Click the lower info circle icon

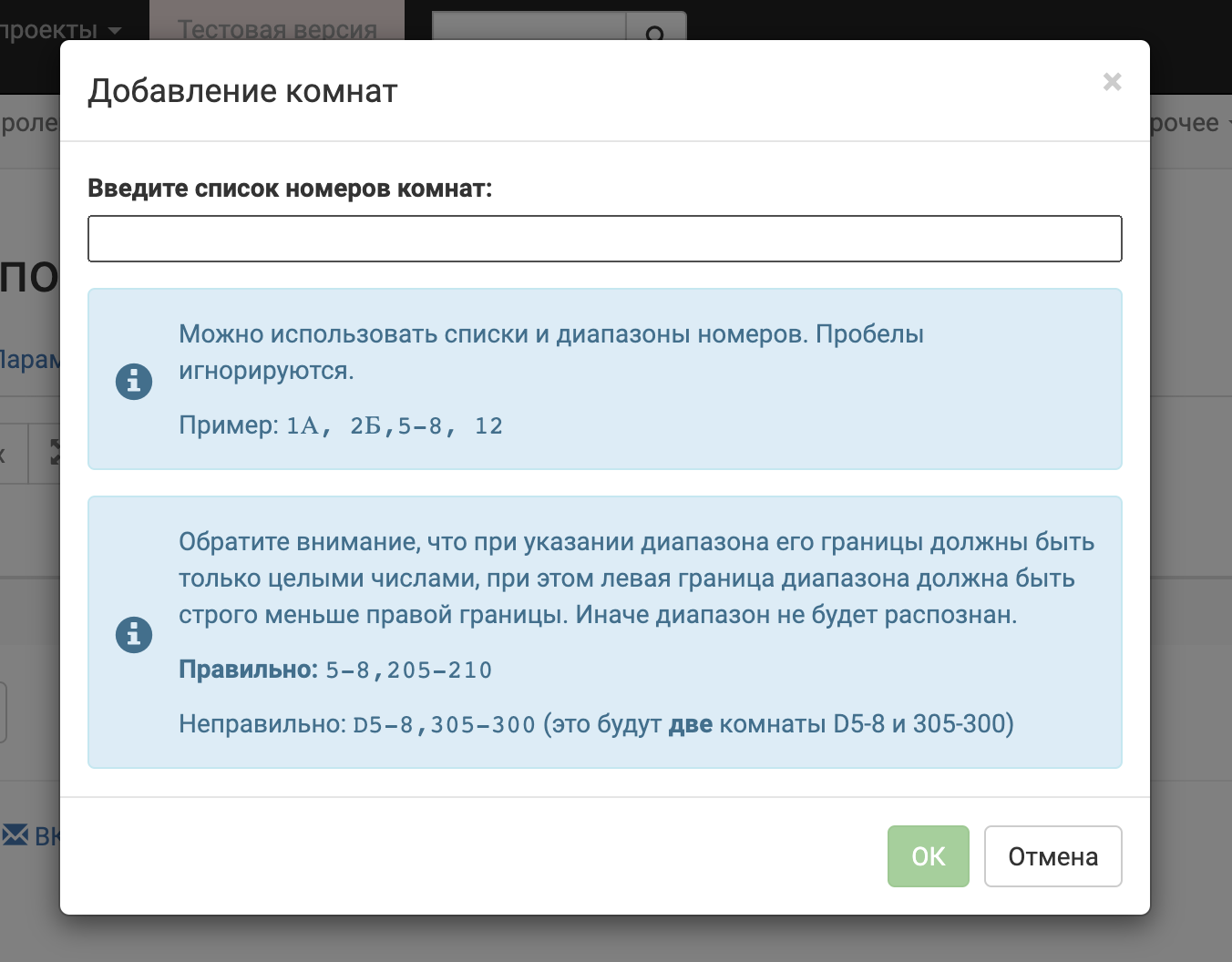coord(134,634)
